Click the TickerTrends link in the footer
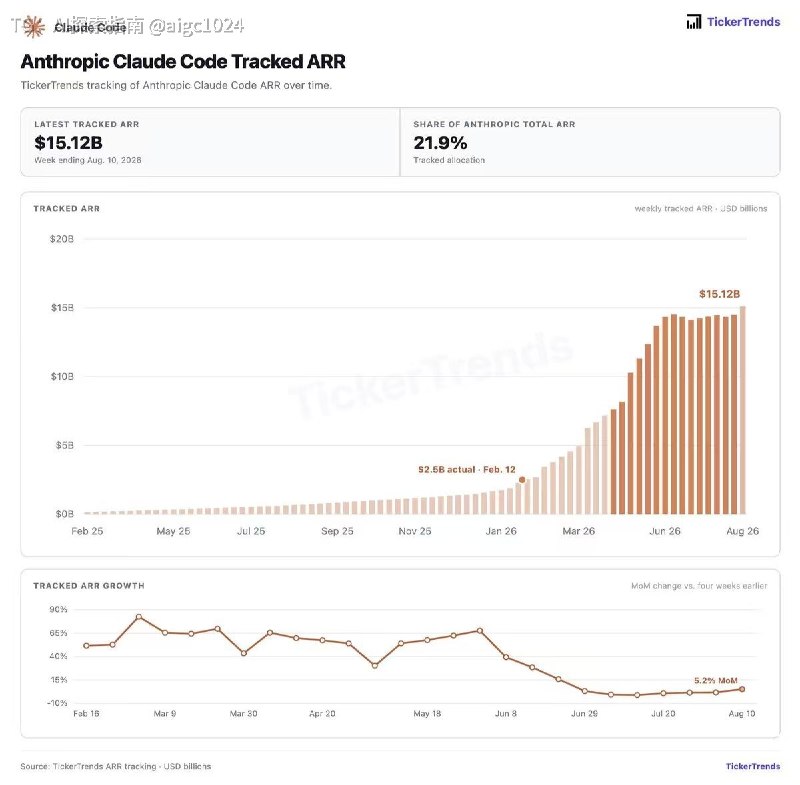The height and width of the screenshot is (785, 800). [753, 766]
